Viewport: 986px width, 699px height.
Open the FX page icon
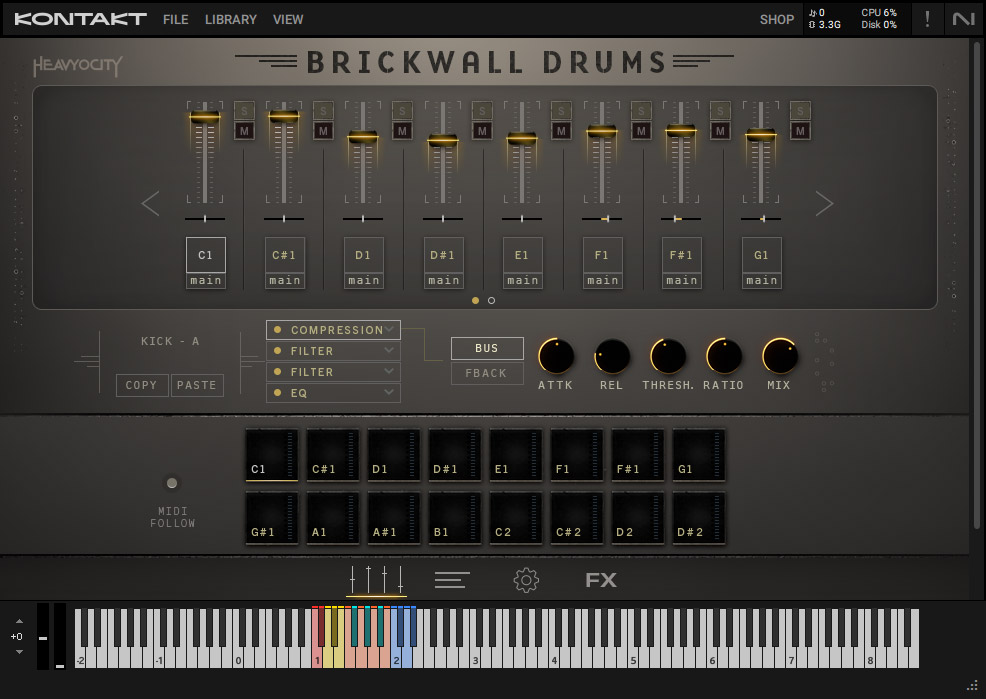pos(601,580)
